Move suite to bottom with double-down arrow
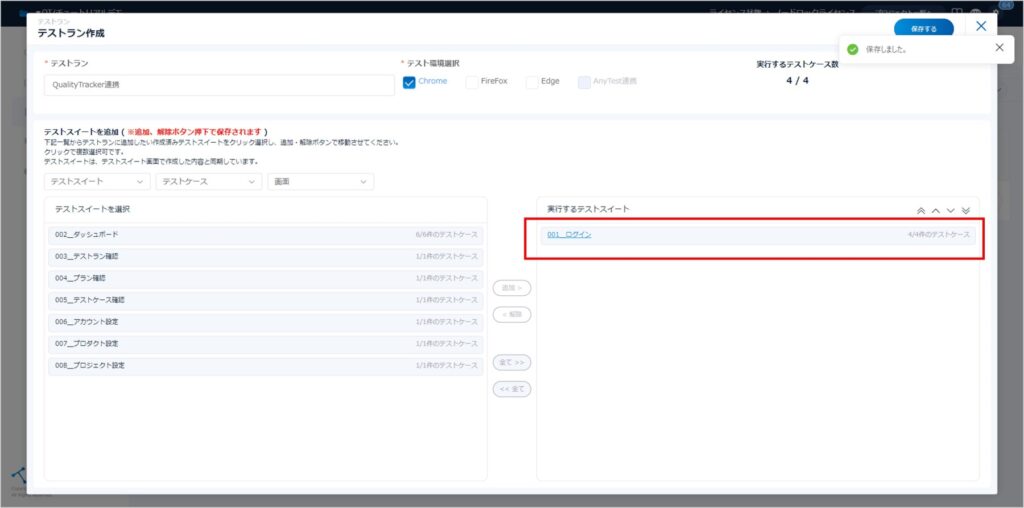Image resolution: width=1024 pixels, height=508 pixels. (965, 210)
